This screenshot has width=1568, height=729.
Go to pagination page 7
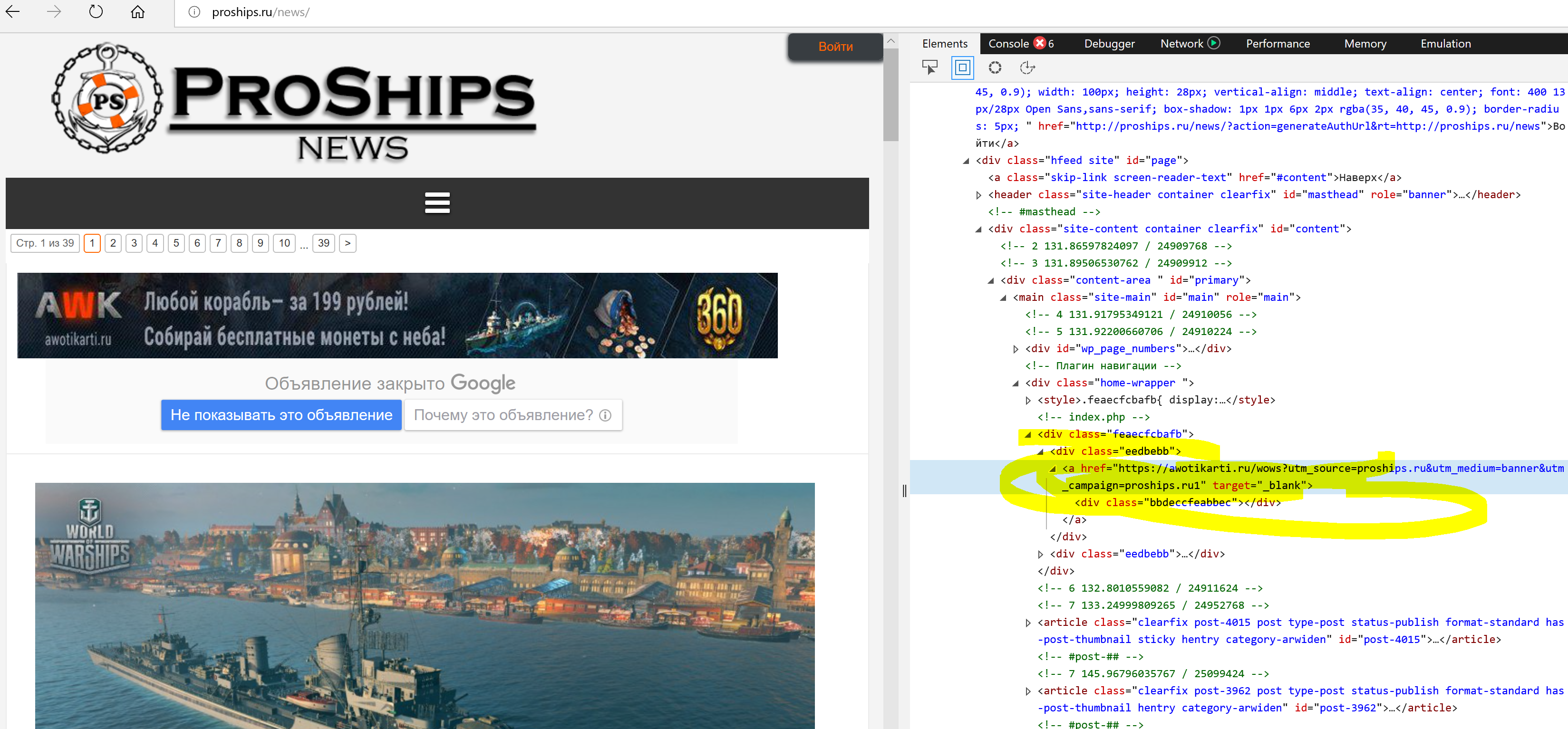tap(218, 243)
